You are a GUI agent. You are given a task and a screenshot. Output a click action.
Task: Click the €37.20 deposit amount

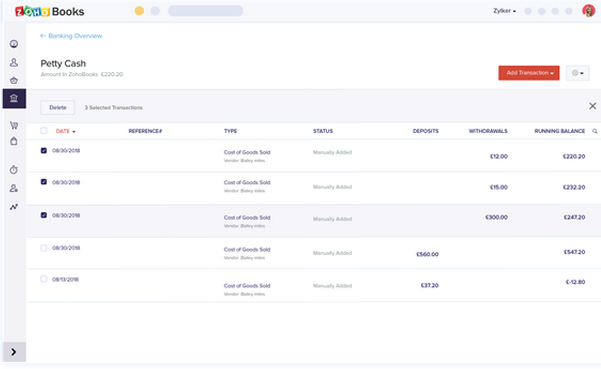tap(430, 285)
